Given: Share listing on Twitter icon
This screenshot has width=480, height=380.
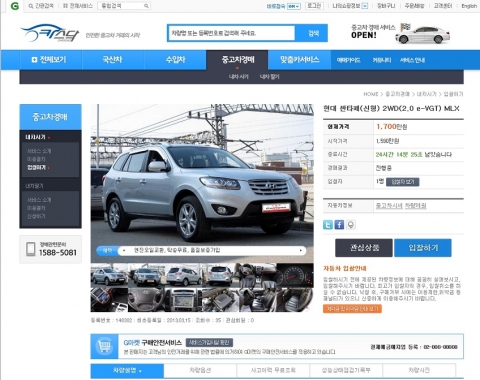Looking at the screenshot, I should pyautogui.click(x=328, y=225).
